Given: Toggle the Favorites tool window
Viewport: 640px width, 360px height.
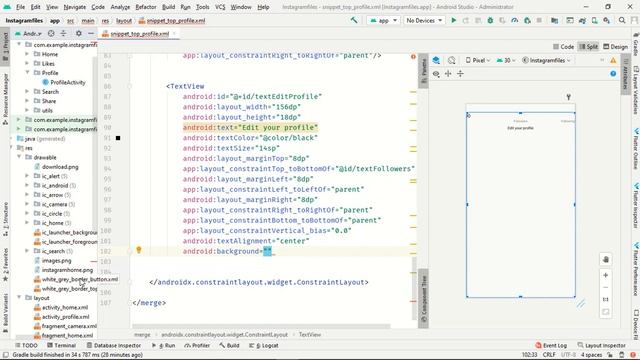Looking at the screenshot, I should pos(5,264).
